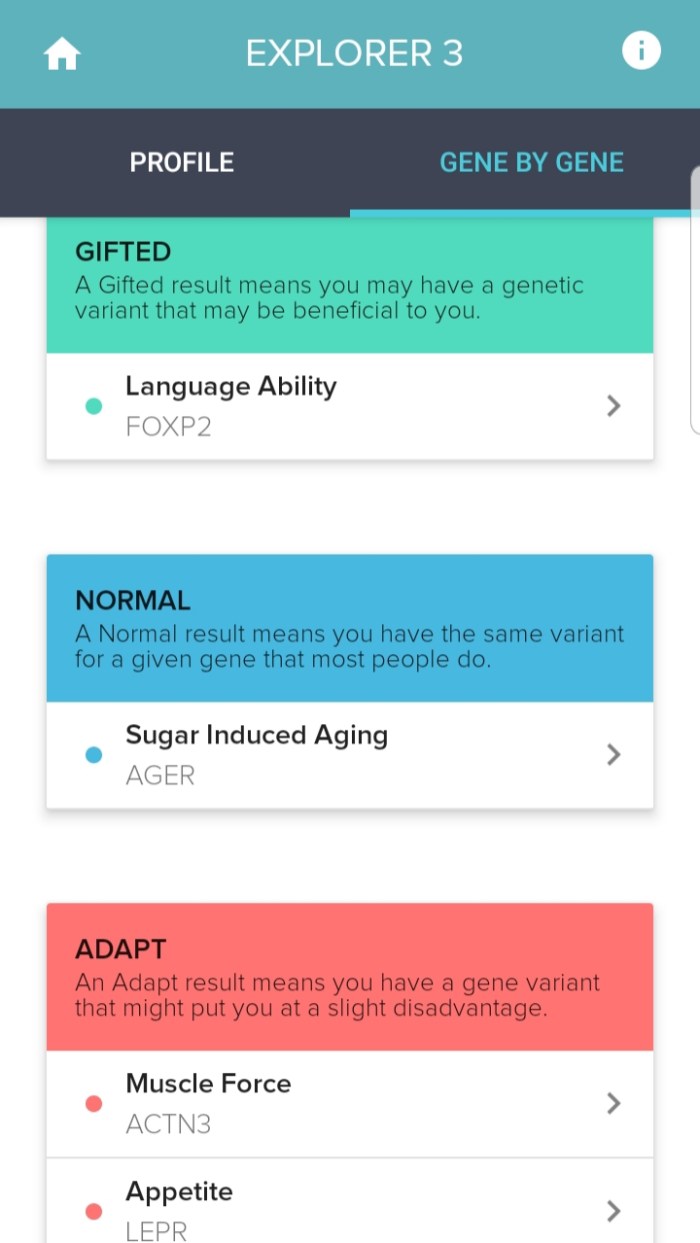700x1243 pixels.
Task: Click the green Gifted category header
Action: coord(350,283)
